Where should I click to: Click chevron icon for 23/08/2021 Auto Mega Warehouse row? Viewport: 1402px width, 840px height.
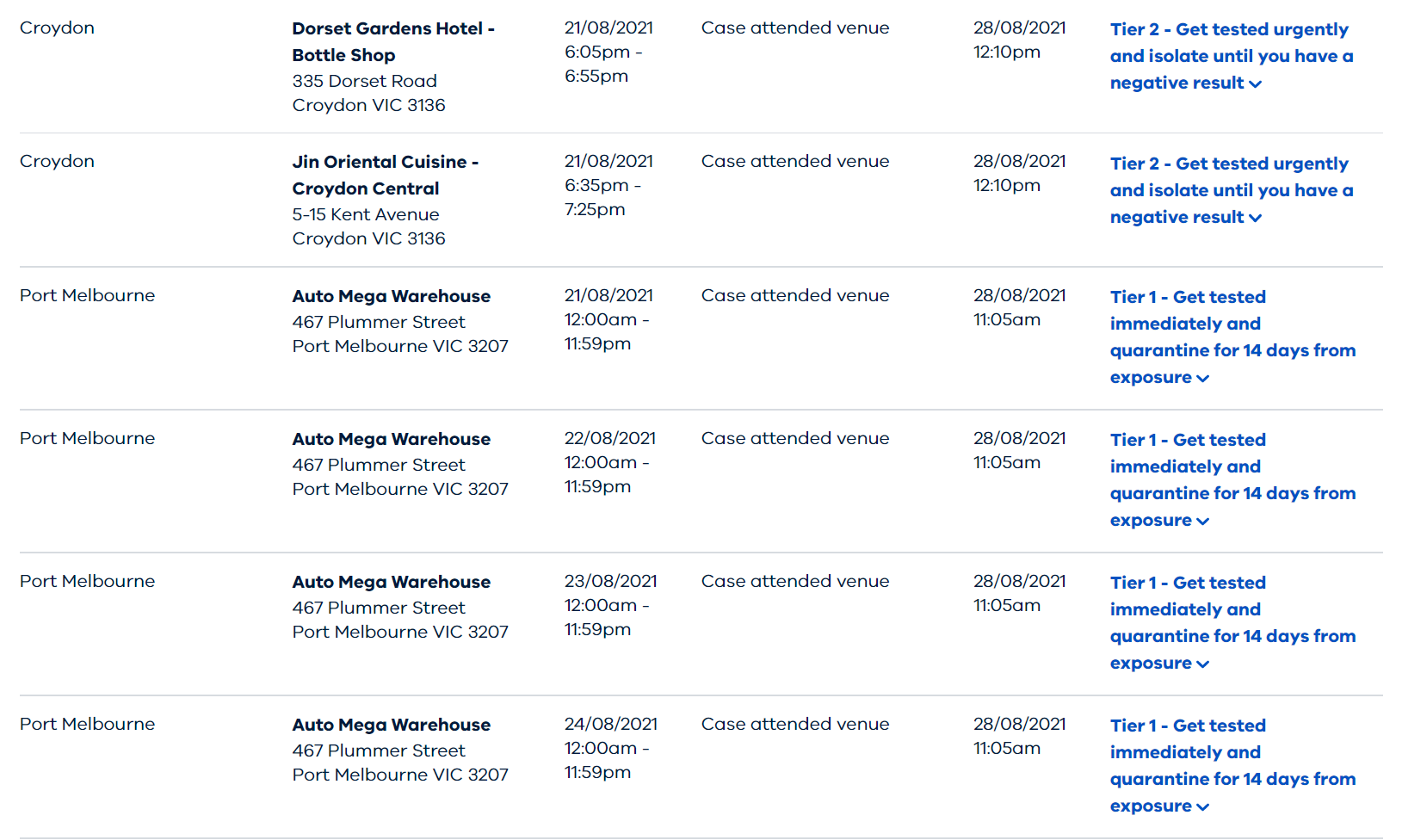coord(1202,664)
